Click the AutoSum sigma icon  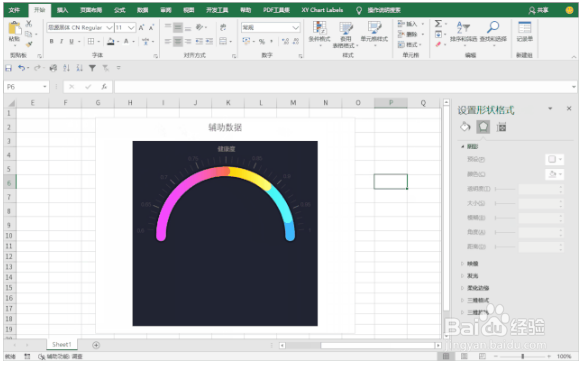[x=438, y=24]
